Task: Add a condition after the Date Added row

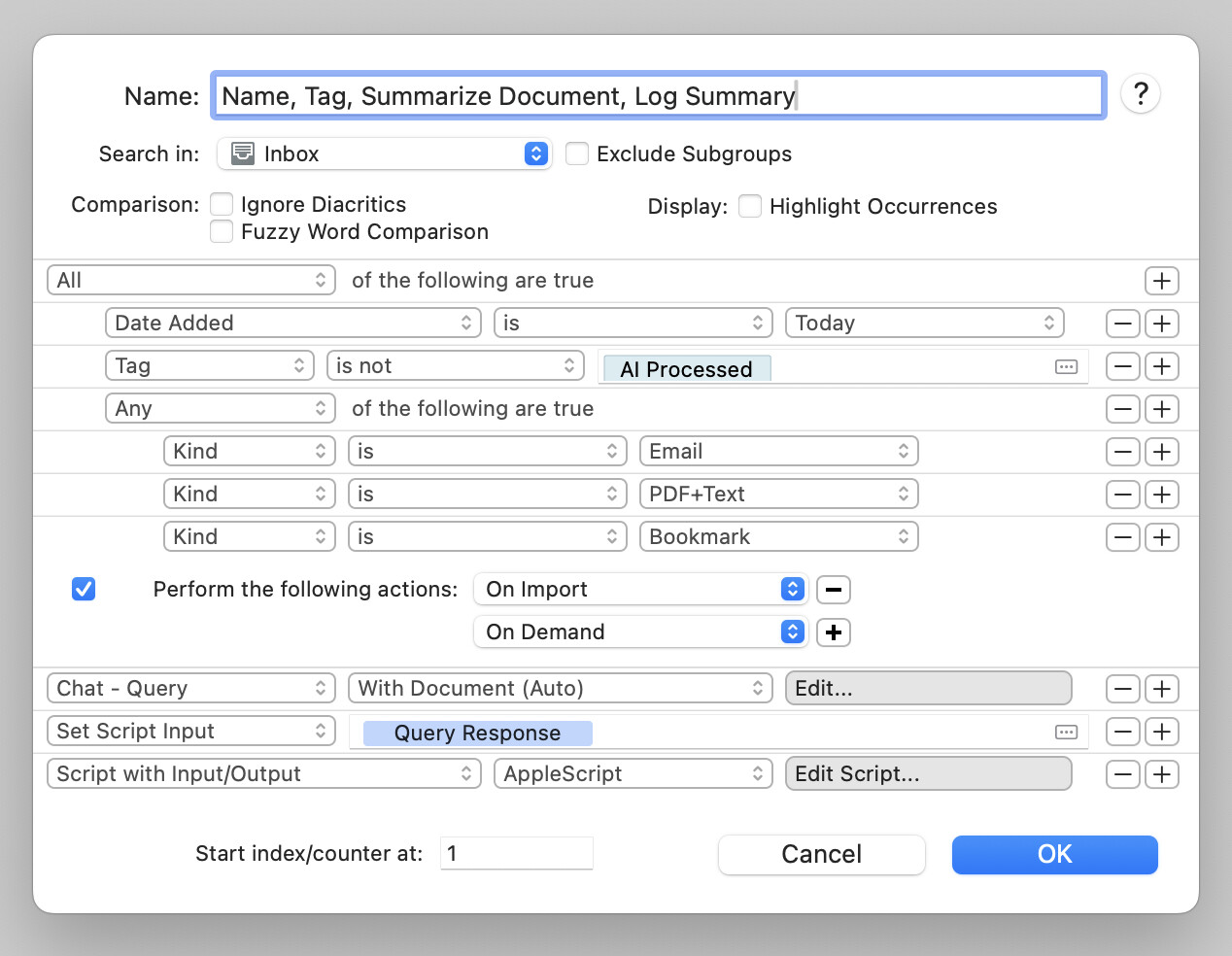Action: point(1162,324)
